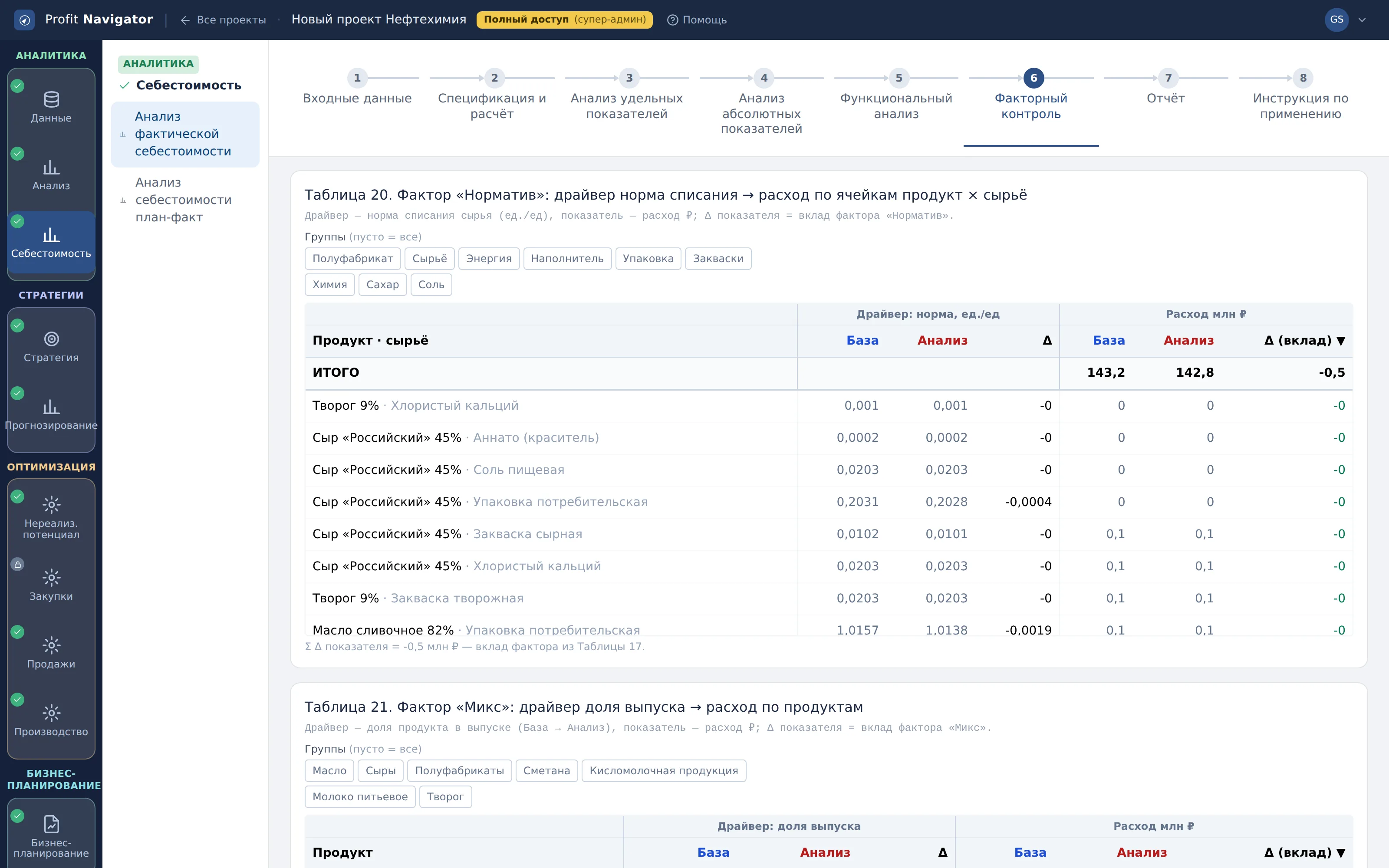Toggle the Сыры group filter in Table 21
Viewport: 1389px width, 868px height.
[x=381, y=771]
